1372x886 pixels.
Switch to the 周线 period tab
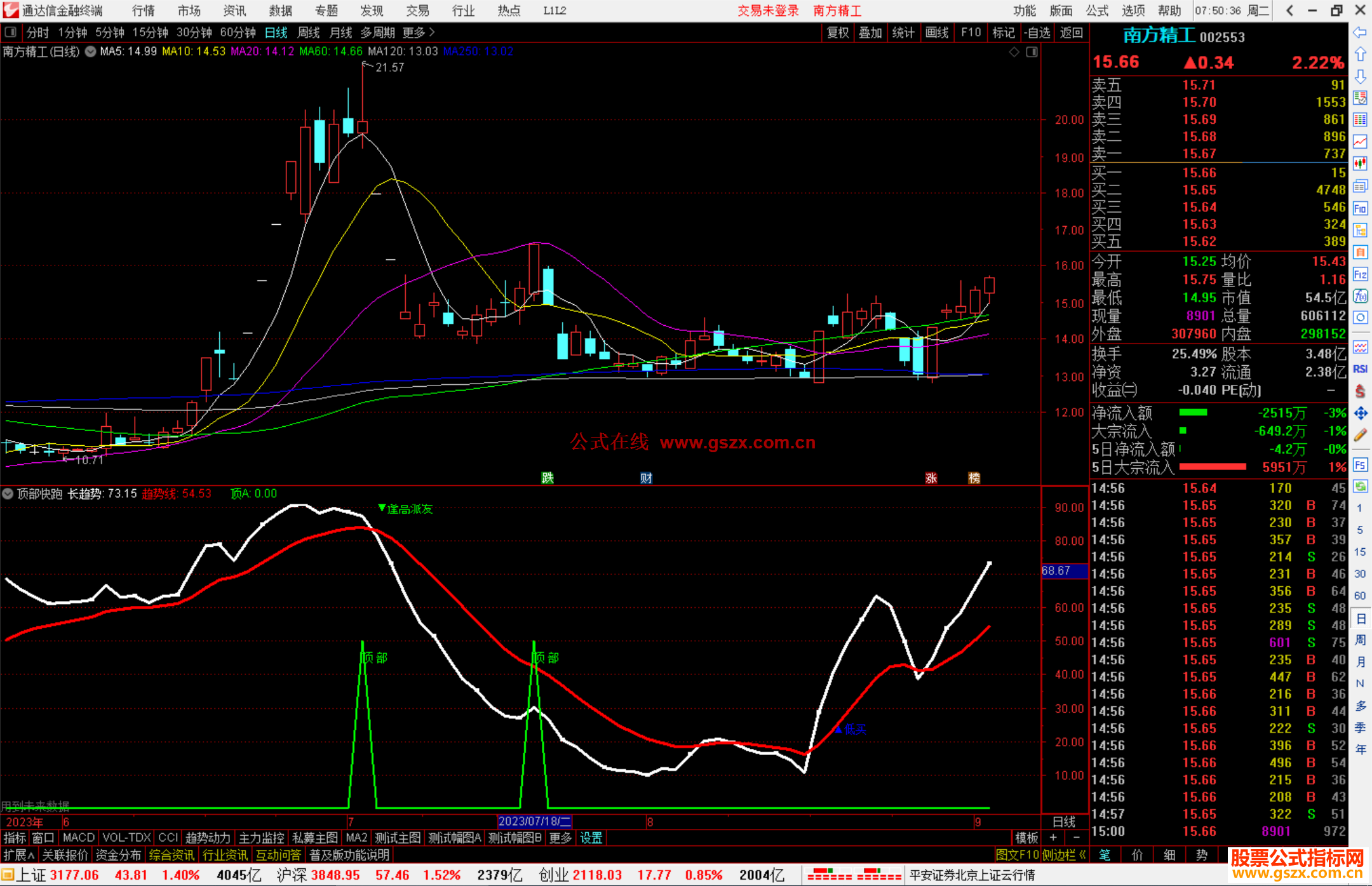[308, 32]
